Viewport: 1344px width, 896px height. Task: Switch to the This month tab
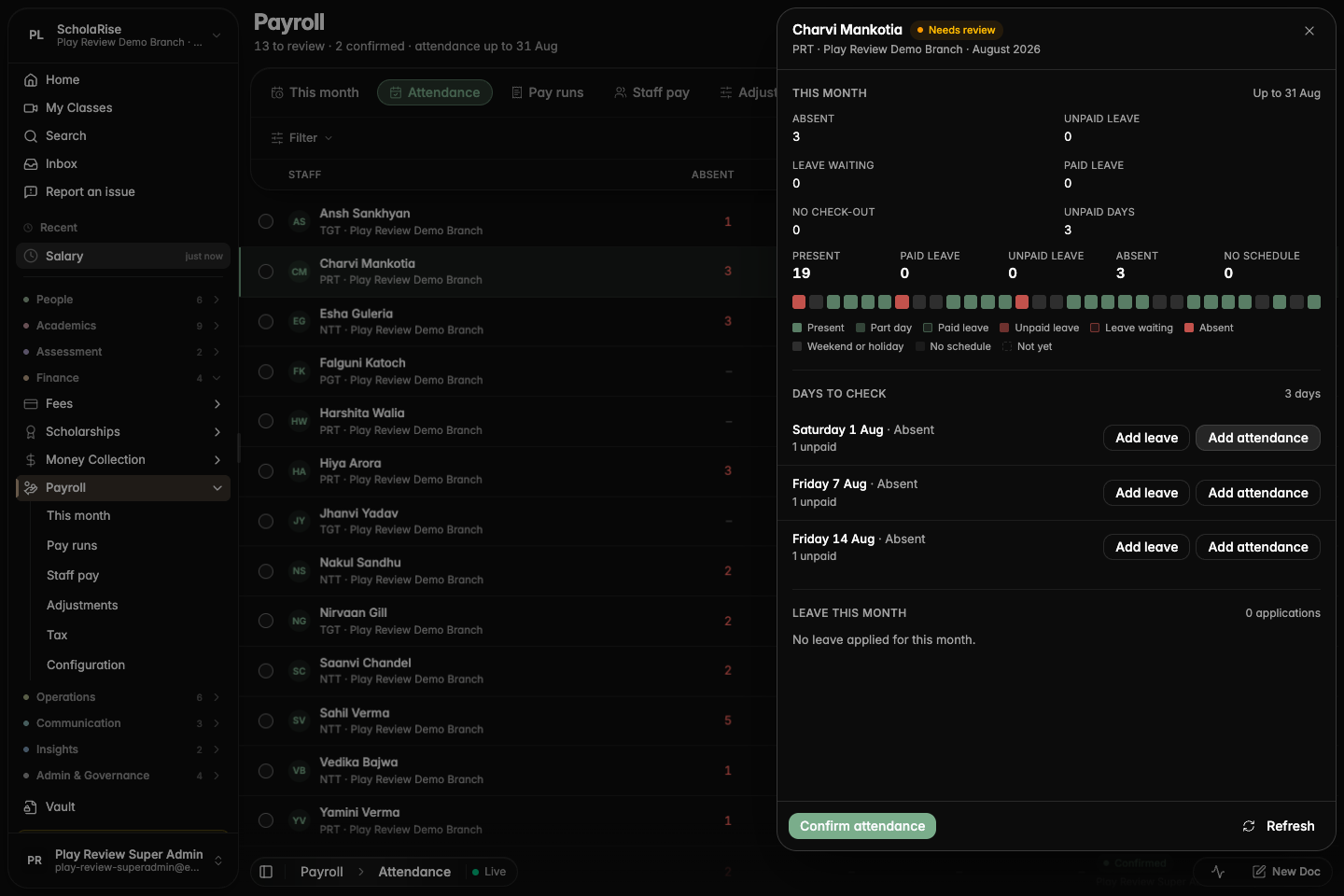coord(315,92)
